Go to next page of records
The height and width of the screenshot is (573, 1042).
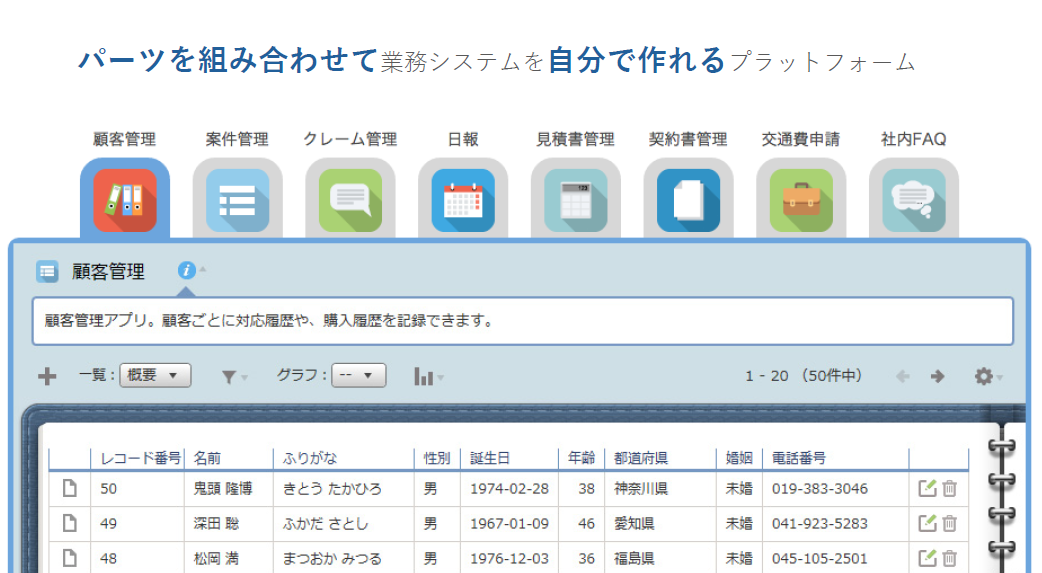click(937, 377)
